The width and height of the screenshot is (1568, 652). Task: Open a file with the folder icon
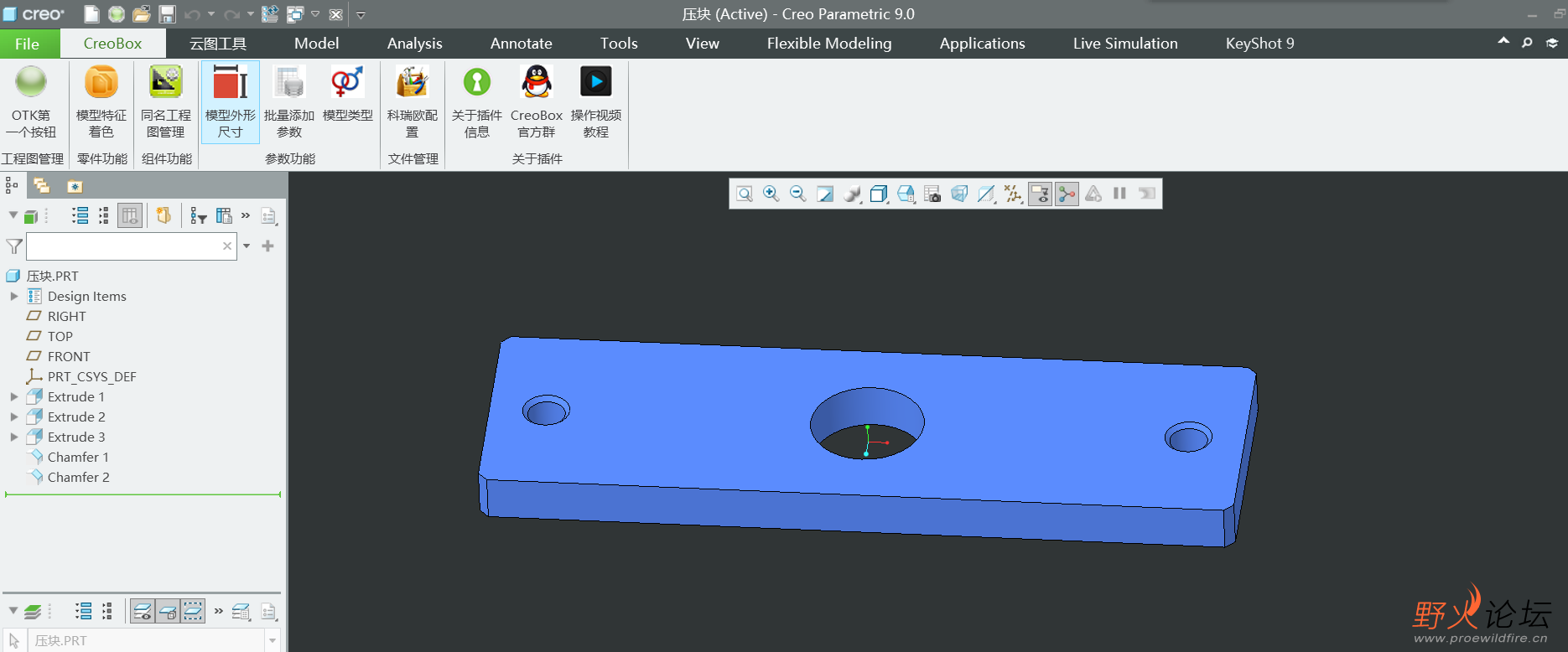142,14
